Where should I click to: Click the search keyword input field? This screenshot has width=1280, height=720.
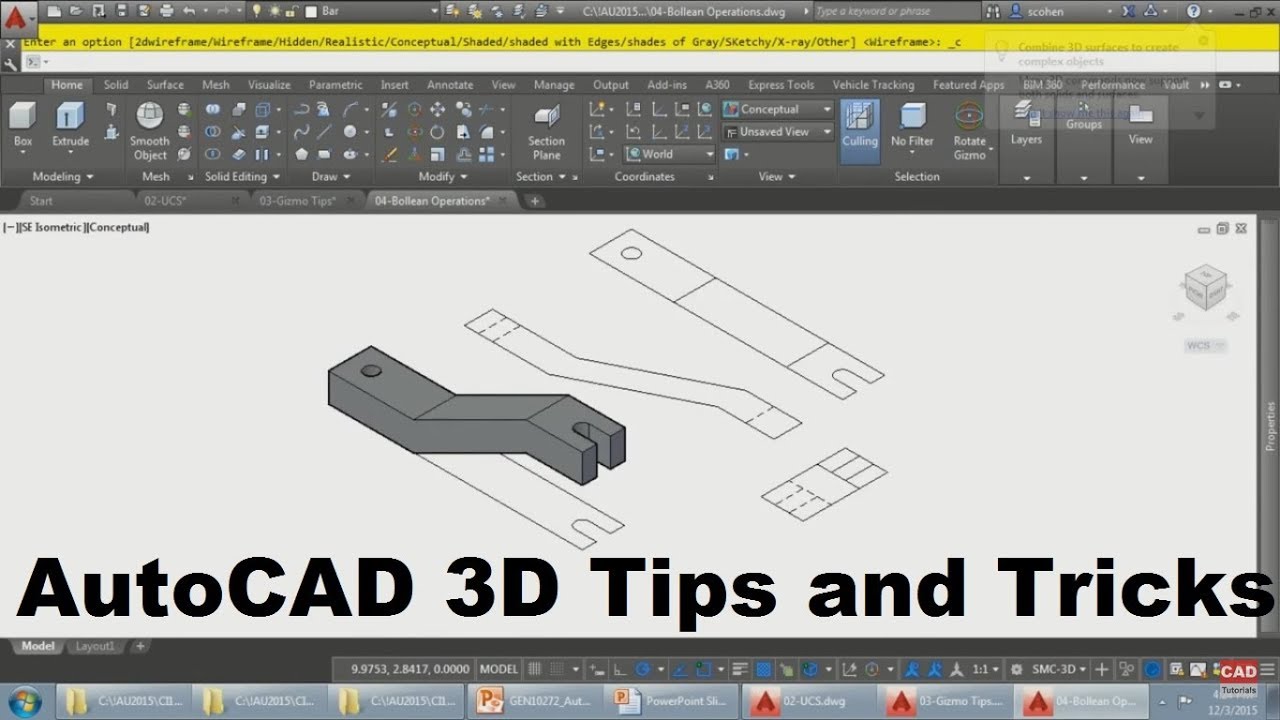[x=895, y=12]
